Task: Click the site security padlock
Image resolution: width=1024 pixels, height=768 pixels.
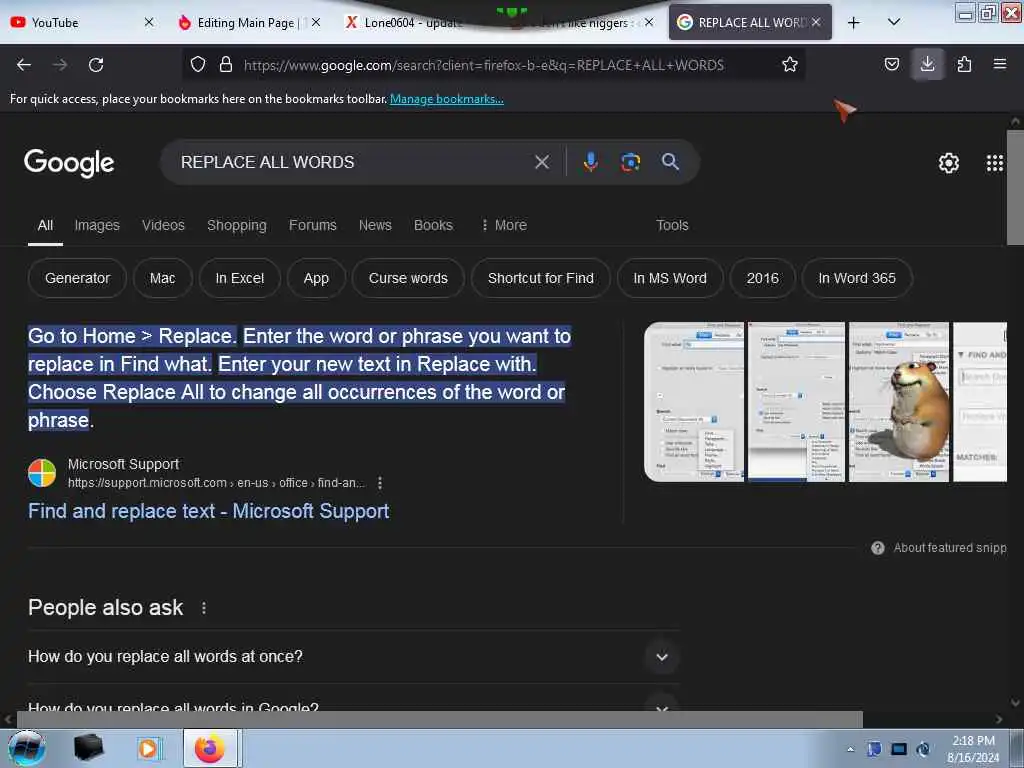Action: click(226, 64)
